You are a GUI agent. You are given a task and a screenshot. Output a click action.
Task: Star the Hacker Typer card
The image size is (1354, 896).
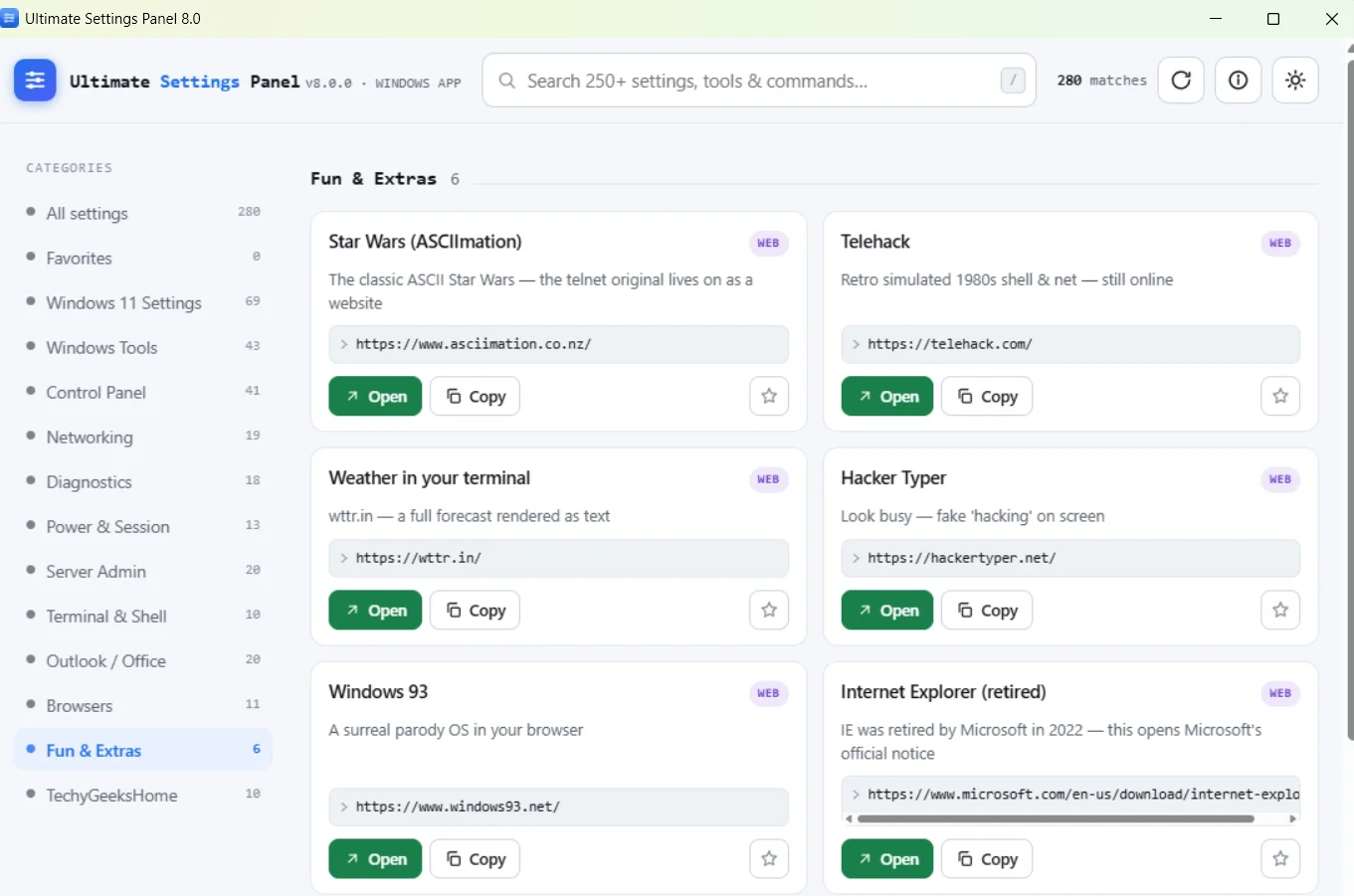pyautogui.click(x=1280, y=610)
